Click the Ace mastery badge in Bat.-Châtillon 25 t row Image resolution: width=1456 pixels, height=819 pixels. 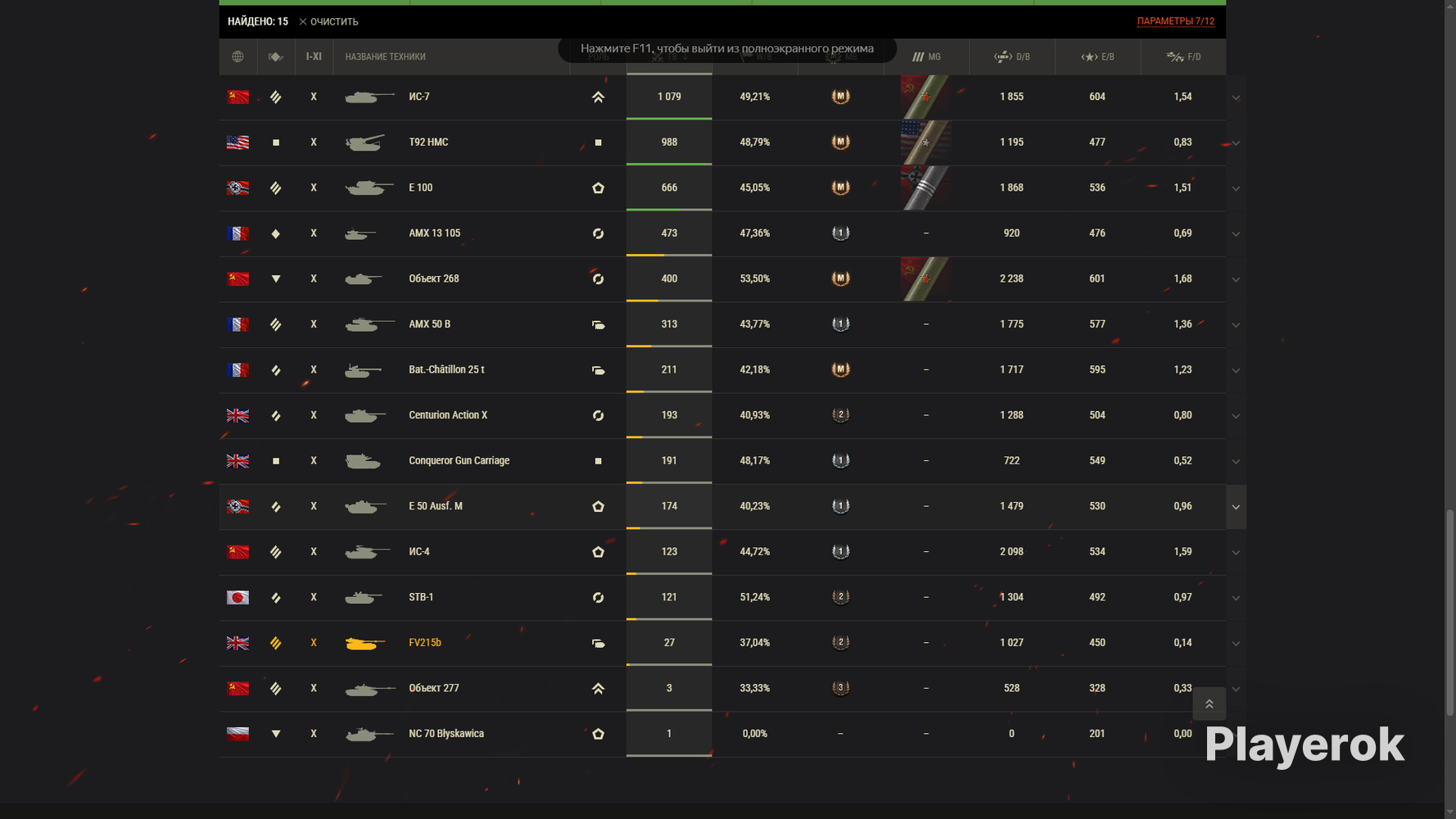(x=840, y=369)
